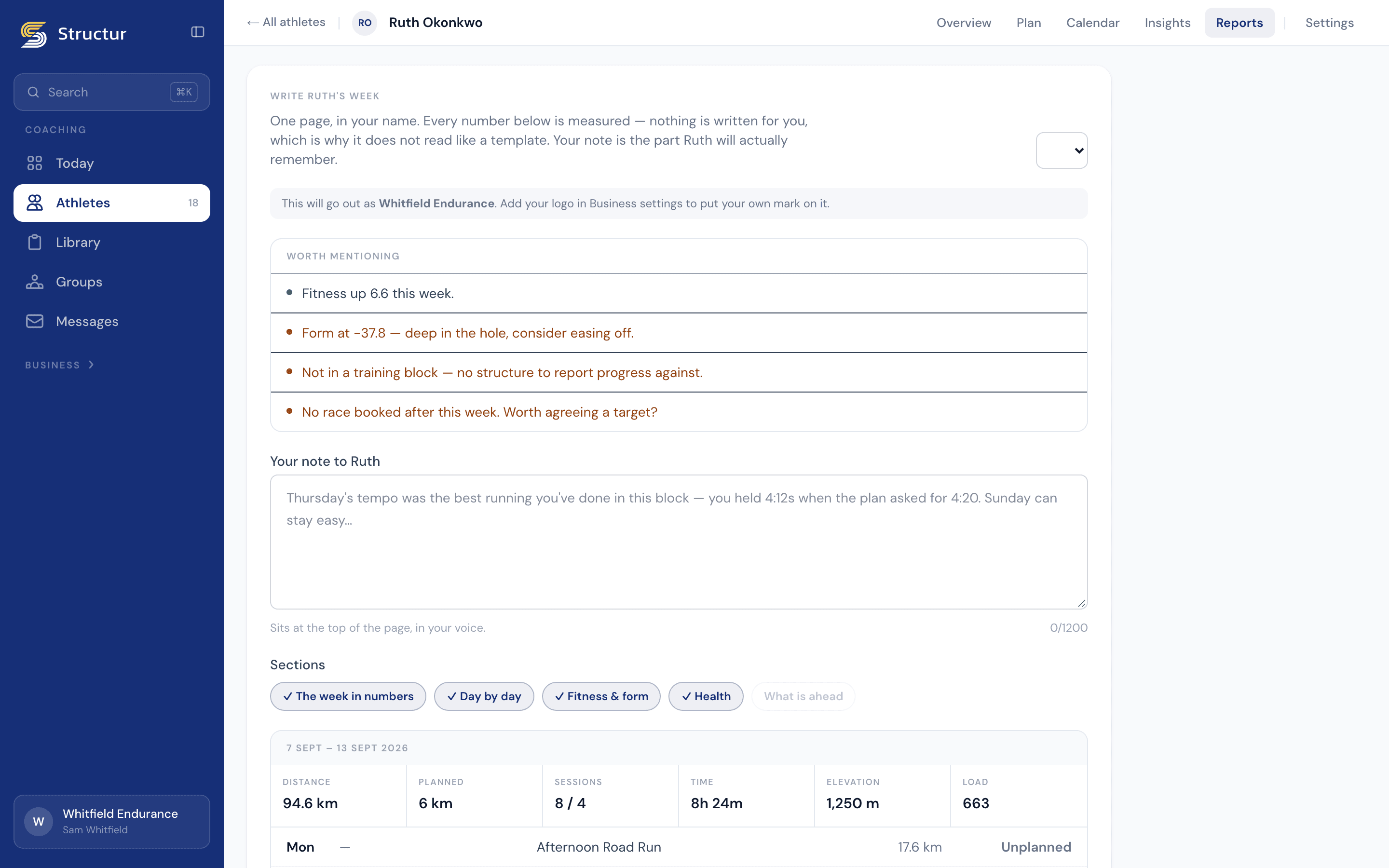Image resolution: width=1389 pixels, height=868 pixels.
Task: Open Athletes in the sidebar
Action: (x=112, y=203)
